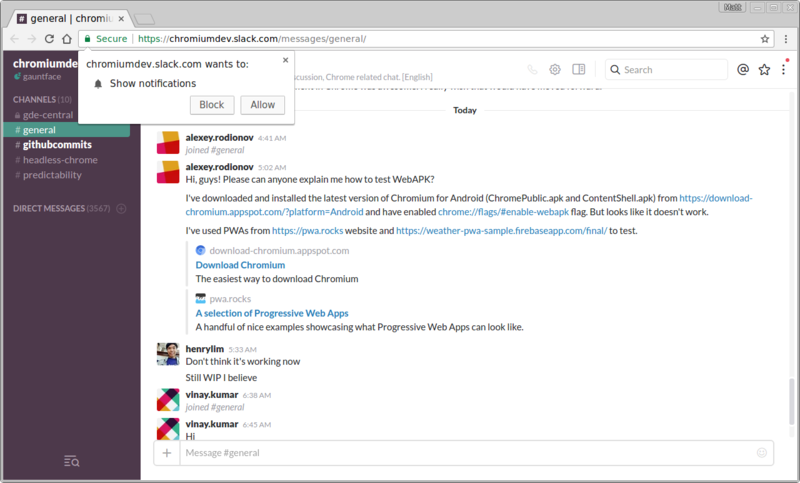Close the general browser tab
The image size is (800, 483).
tap(121, 19)
